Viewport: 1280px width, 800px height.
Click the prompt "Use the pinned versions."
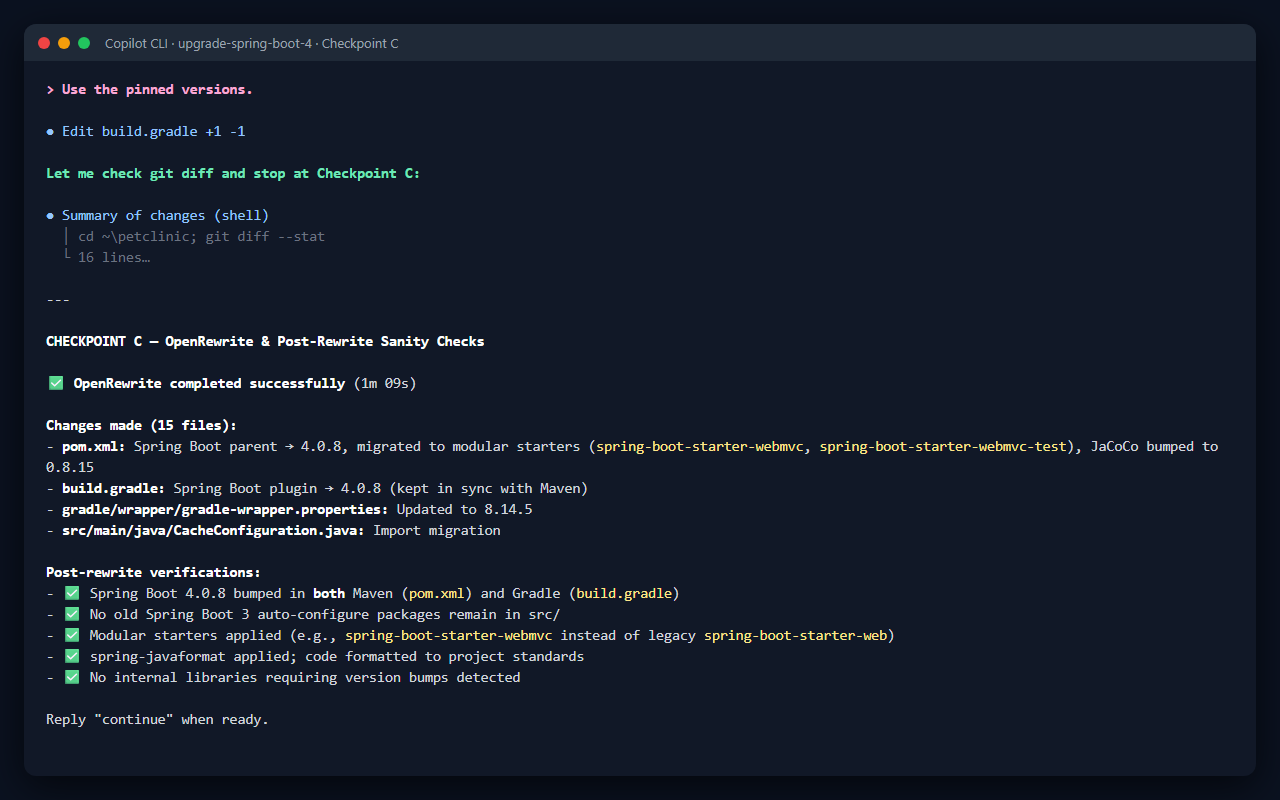tap(157, 90)
